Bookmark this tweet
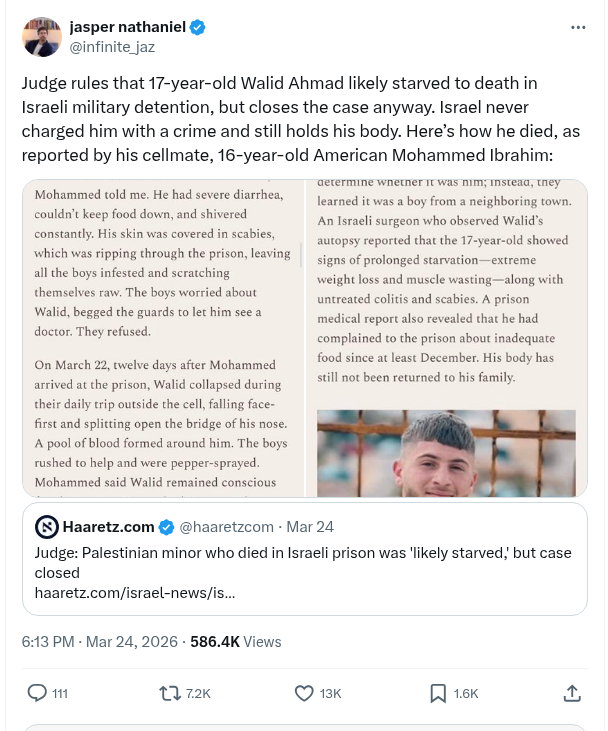Viewport: 608px width, 731px height. click(438, 692)
